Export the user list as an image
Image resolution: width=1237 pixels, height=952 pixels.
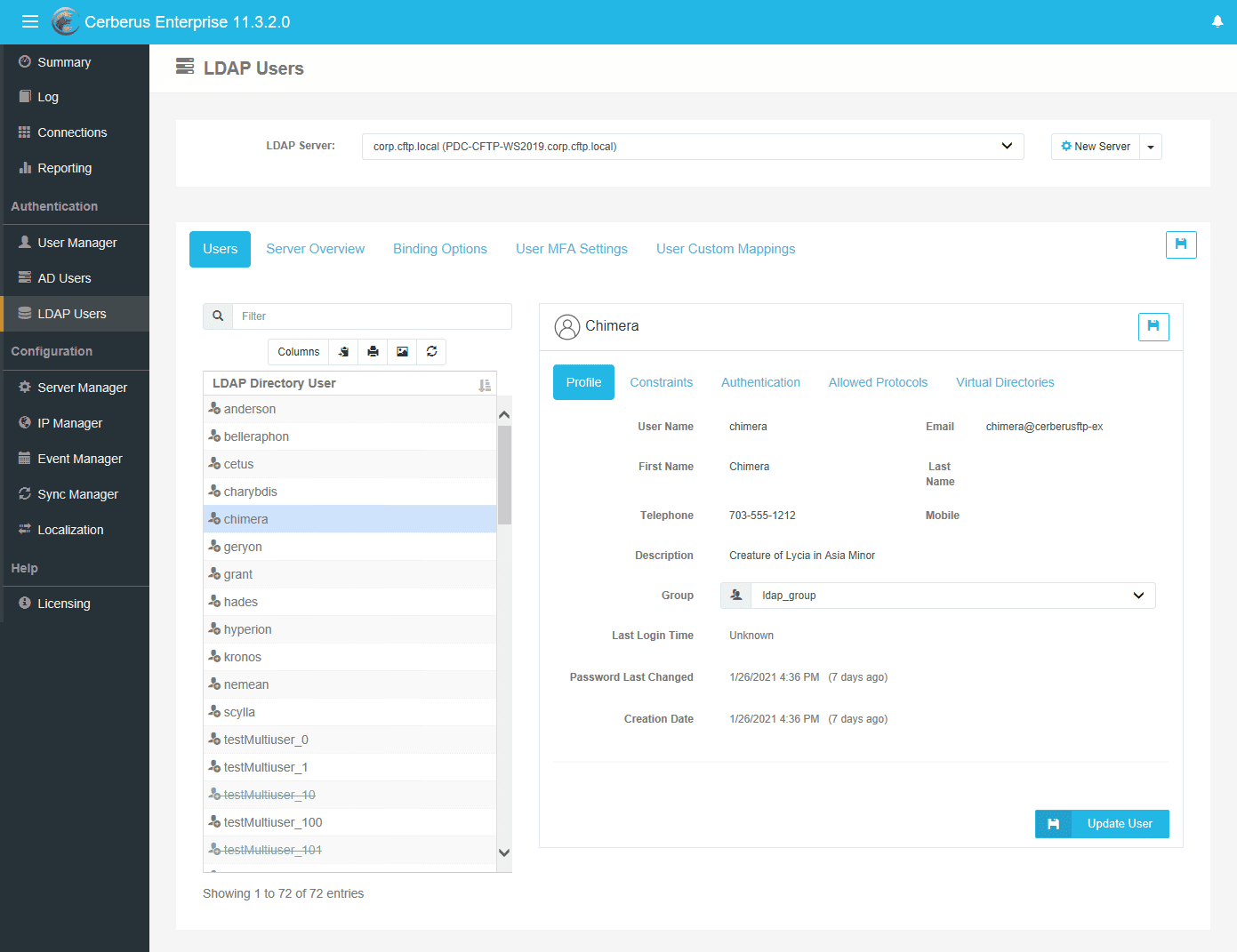pyautogui.click(x=402, y=351)
